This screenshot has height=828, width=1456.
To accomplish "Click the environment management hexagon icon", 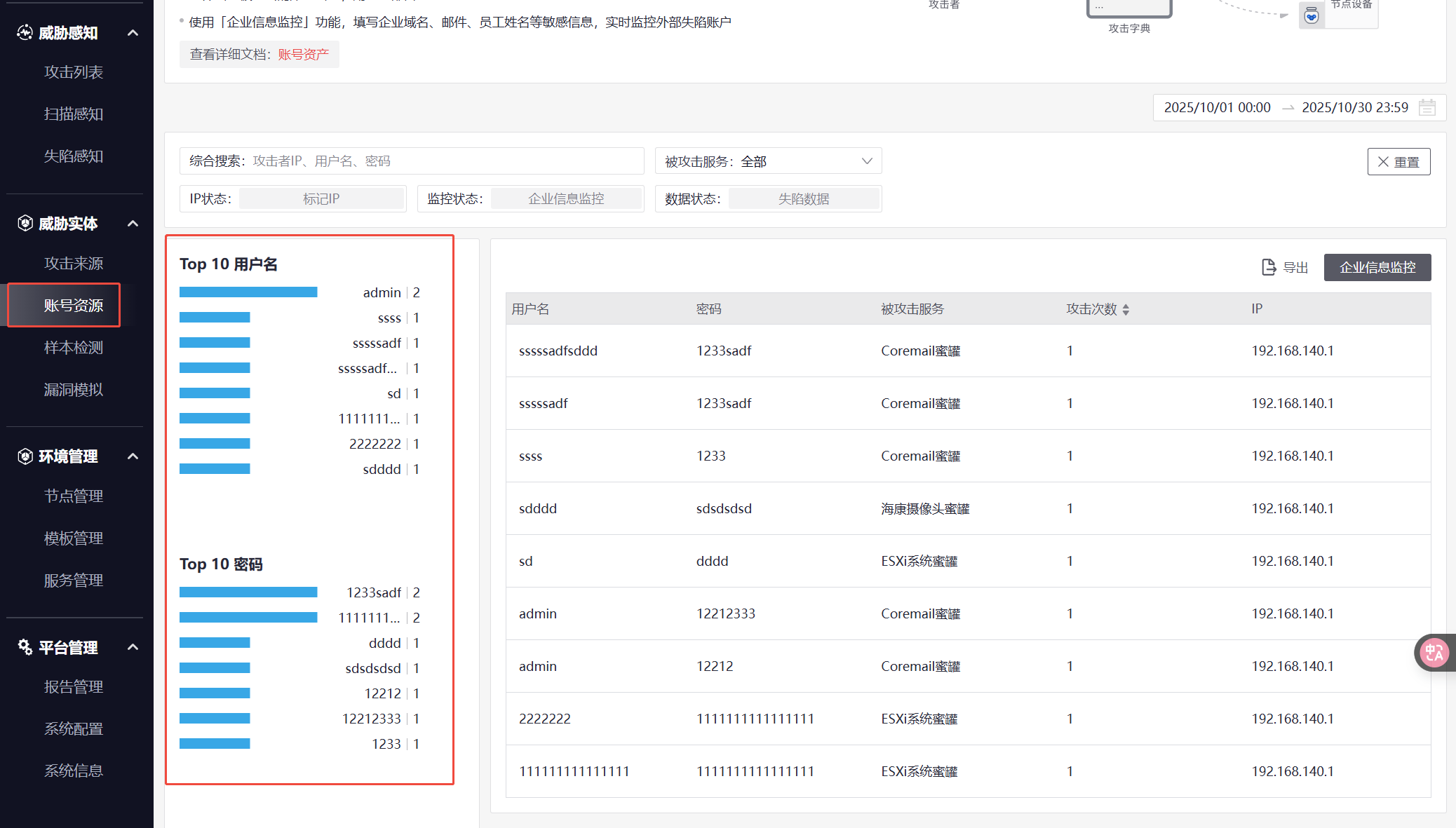I will tap(25, 456).
